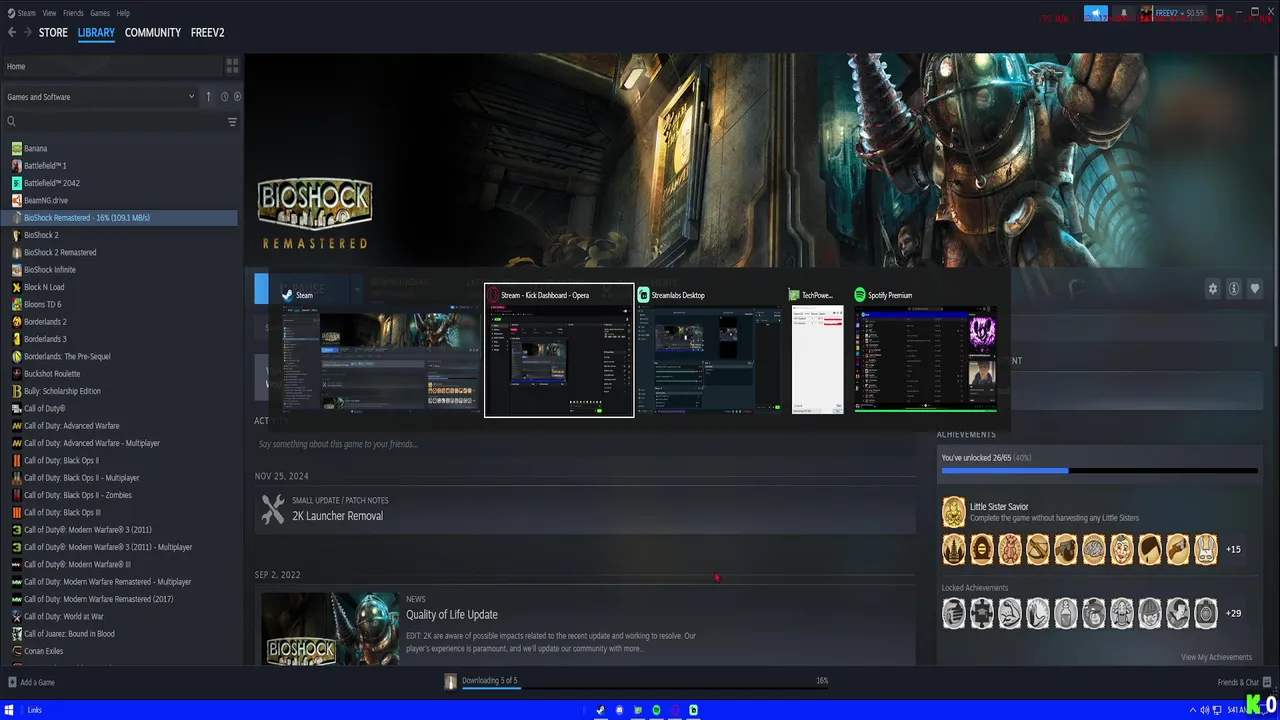
Task: Click the recent activity clock icon
Action: pyautogui.click(x=224, y=97)
